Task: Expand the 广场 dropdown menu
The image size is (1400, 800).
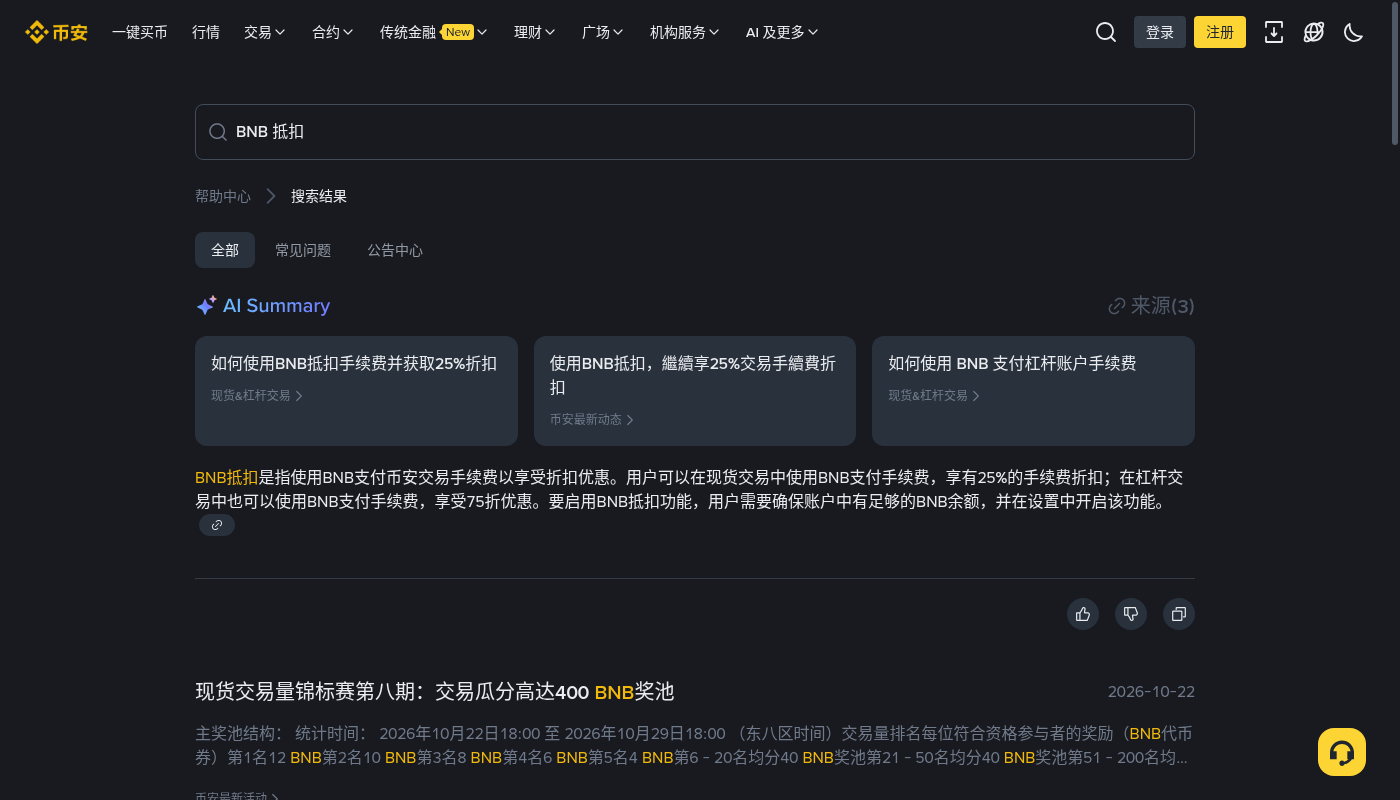Action: 603,32
